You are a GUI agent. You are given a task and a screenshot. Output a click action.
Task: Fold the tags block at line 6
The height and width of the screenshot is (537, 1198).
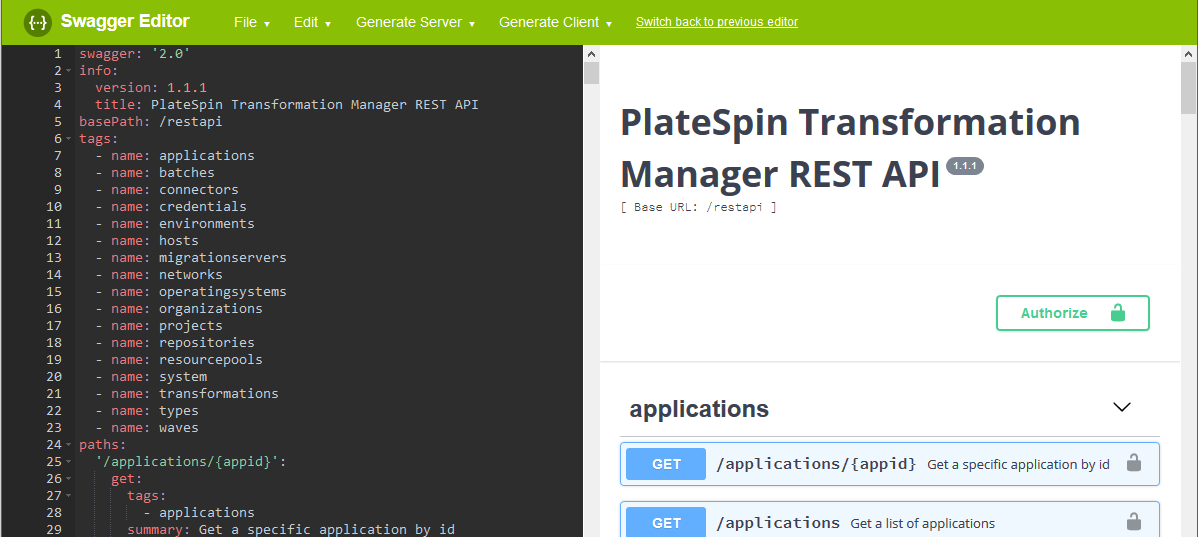pyautogui.click(x=69, y=139)
